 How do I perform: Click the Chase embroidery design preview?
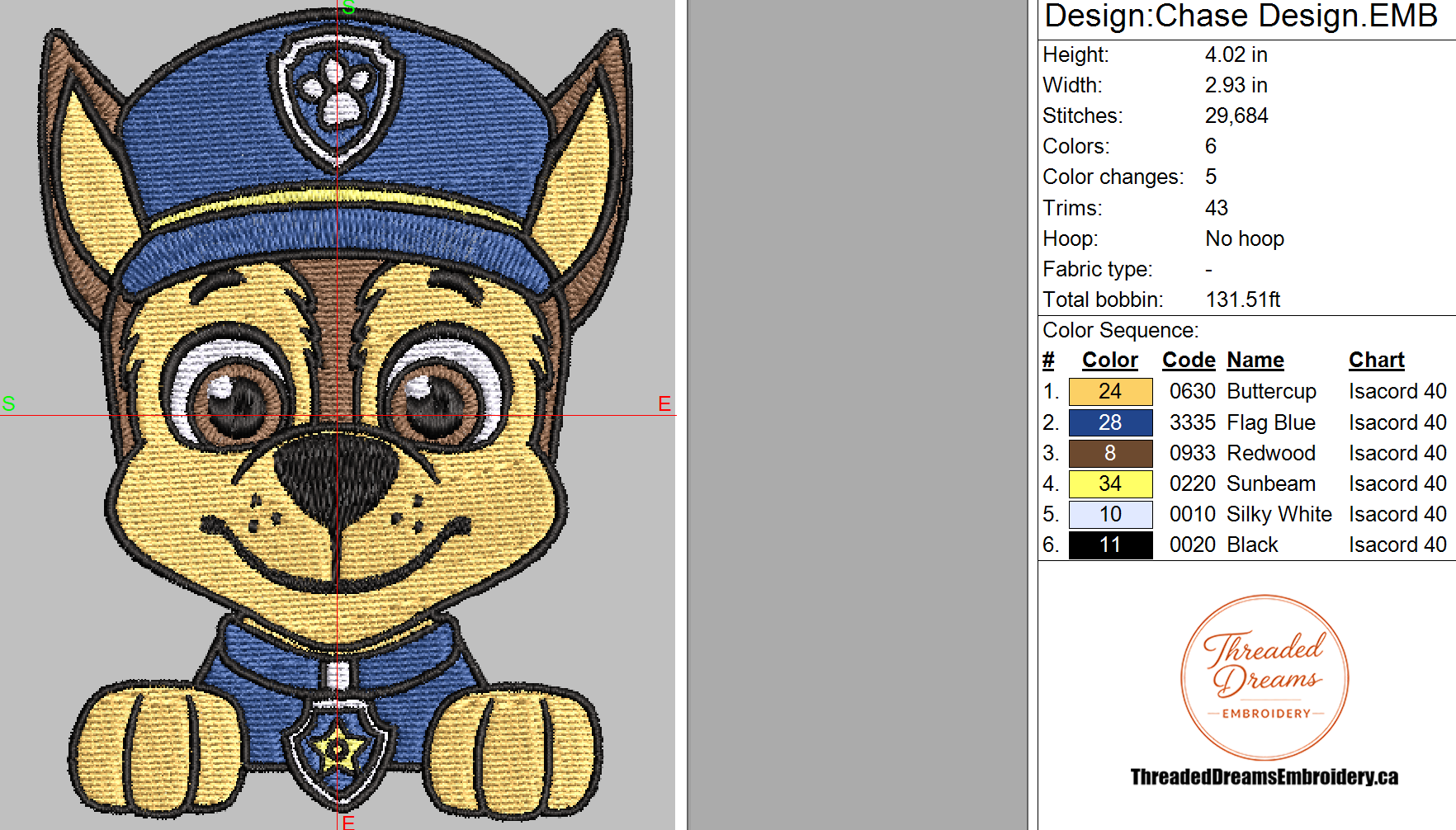(337, 415)
